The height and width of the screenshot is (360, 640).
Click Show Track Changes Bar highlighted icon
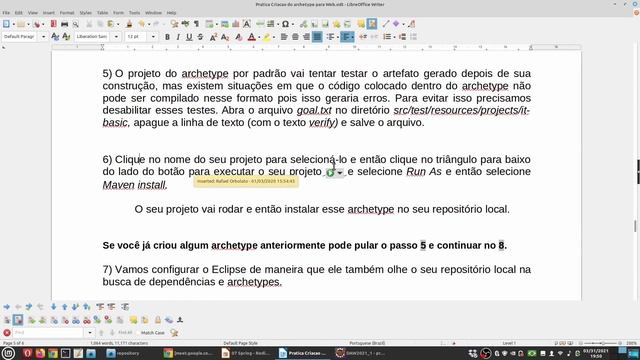pyautogui.click(x=18, y=320)
